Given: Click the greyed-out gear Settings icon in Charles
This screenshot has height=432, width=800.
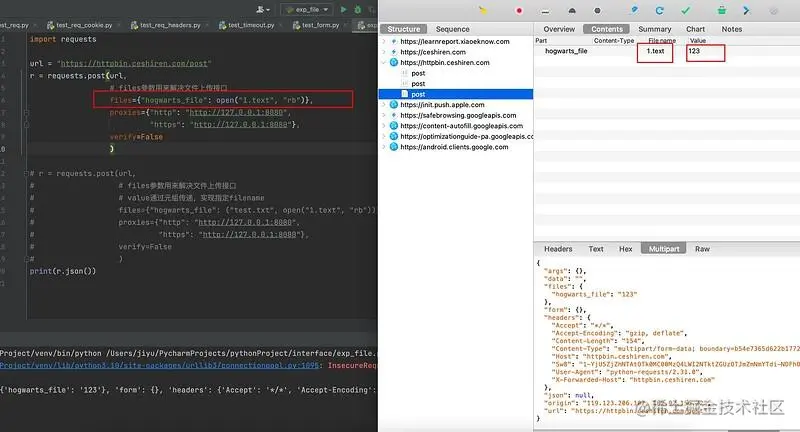Looking at the screenshot, I should click(773, 11).
